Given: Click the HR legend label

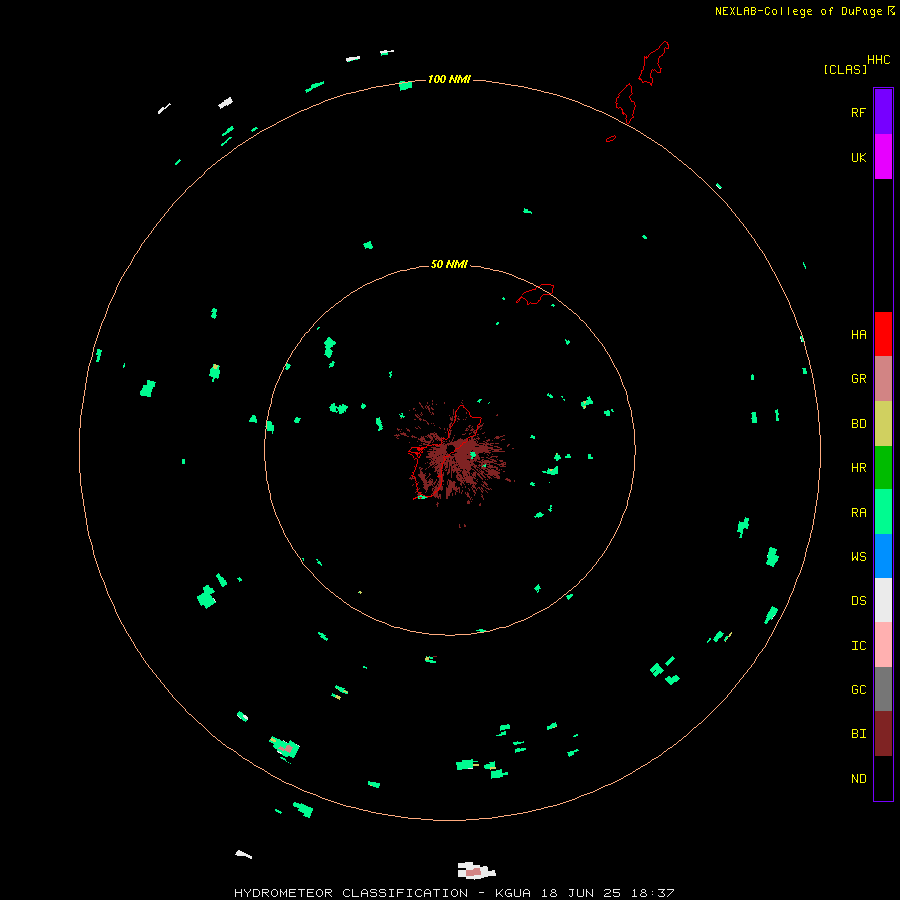Looking at the screenshot, I should pos(858,468).
